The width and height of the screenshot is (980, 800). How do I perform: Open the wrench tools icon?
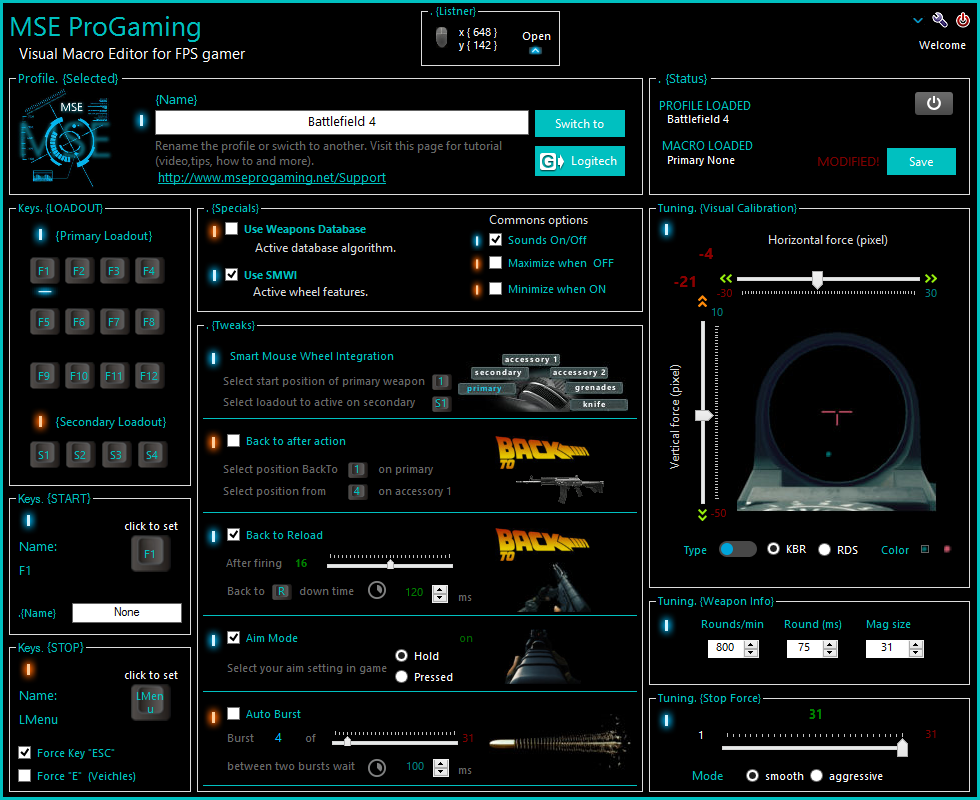(939, 19)
